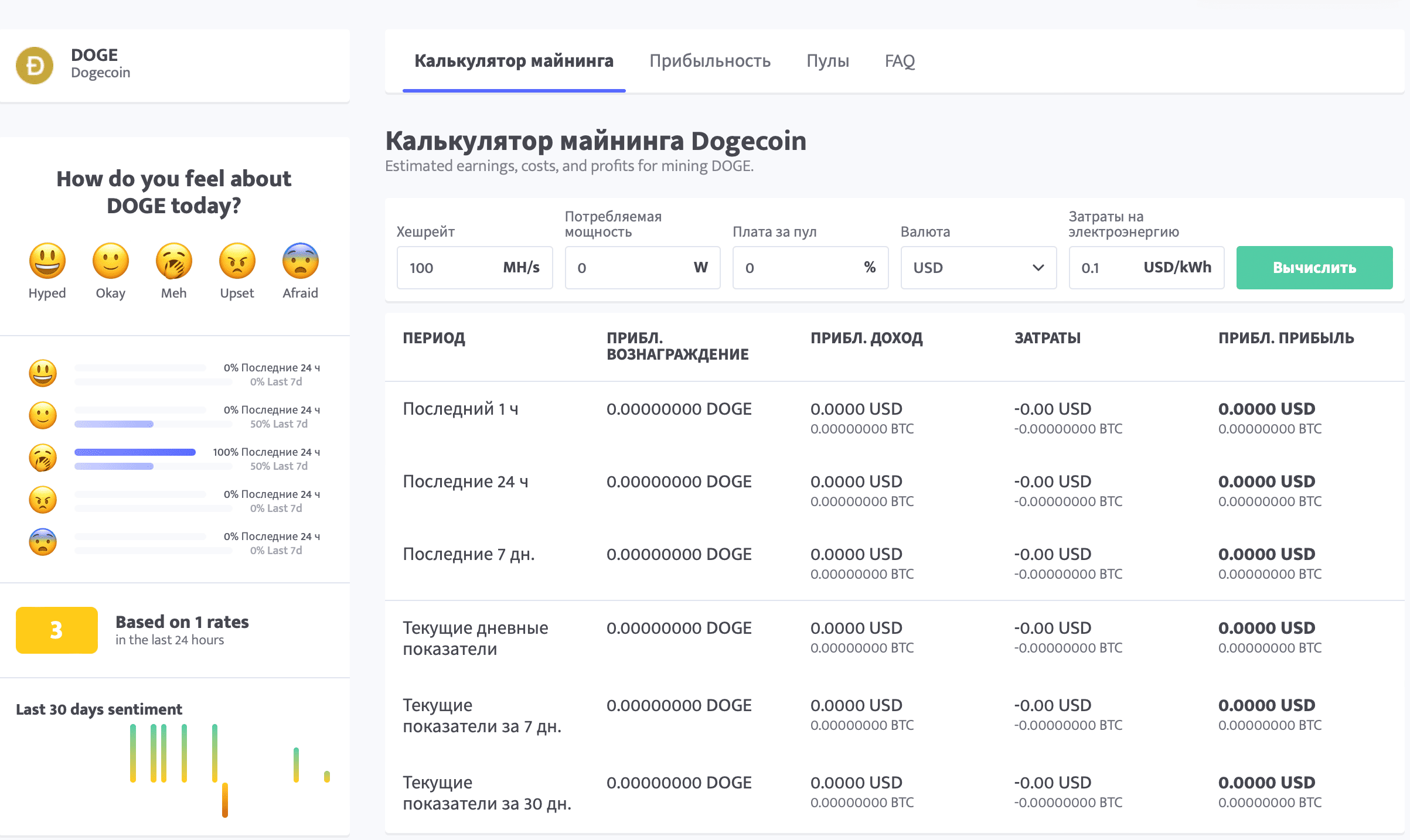Image resolution: width=1410 pixels, height=840 pixels.
Task: Vote with the Okay emoji
Action: (x=110, y=261)
